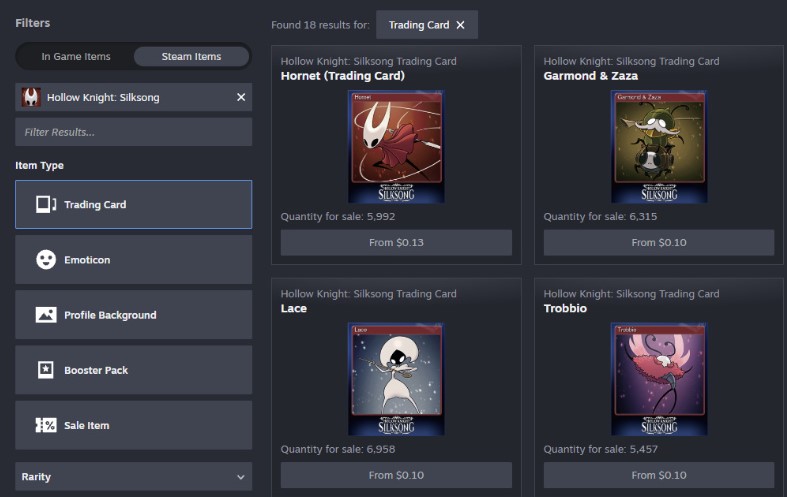Click game subtitle above Hornet title
787x497 pixels.
pos(368,61)
